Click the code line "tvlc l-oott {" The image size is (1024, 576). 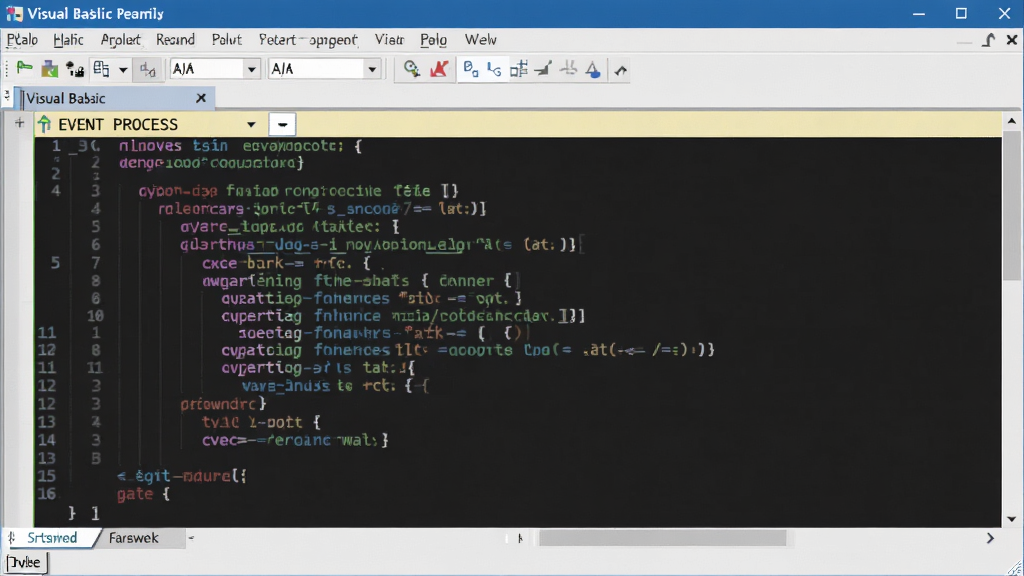click(261, 422)
